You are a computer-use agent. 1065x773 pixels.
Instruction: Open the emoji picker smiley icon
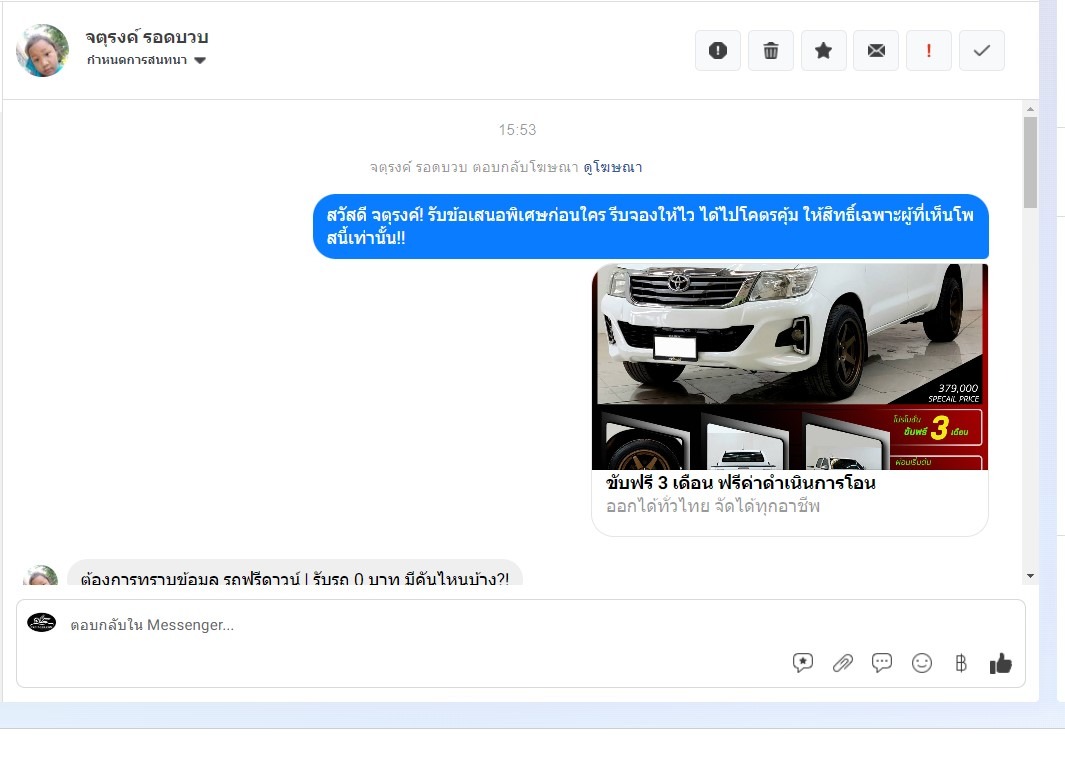(922, 663)
